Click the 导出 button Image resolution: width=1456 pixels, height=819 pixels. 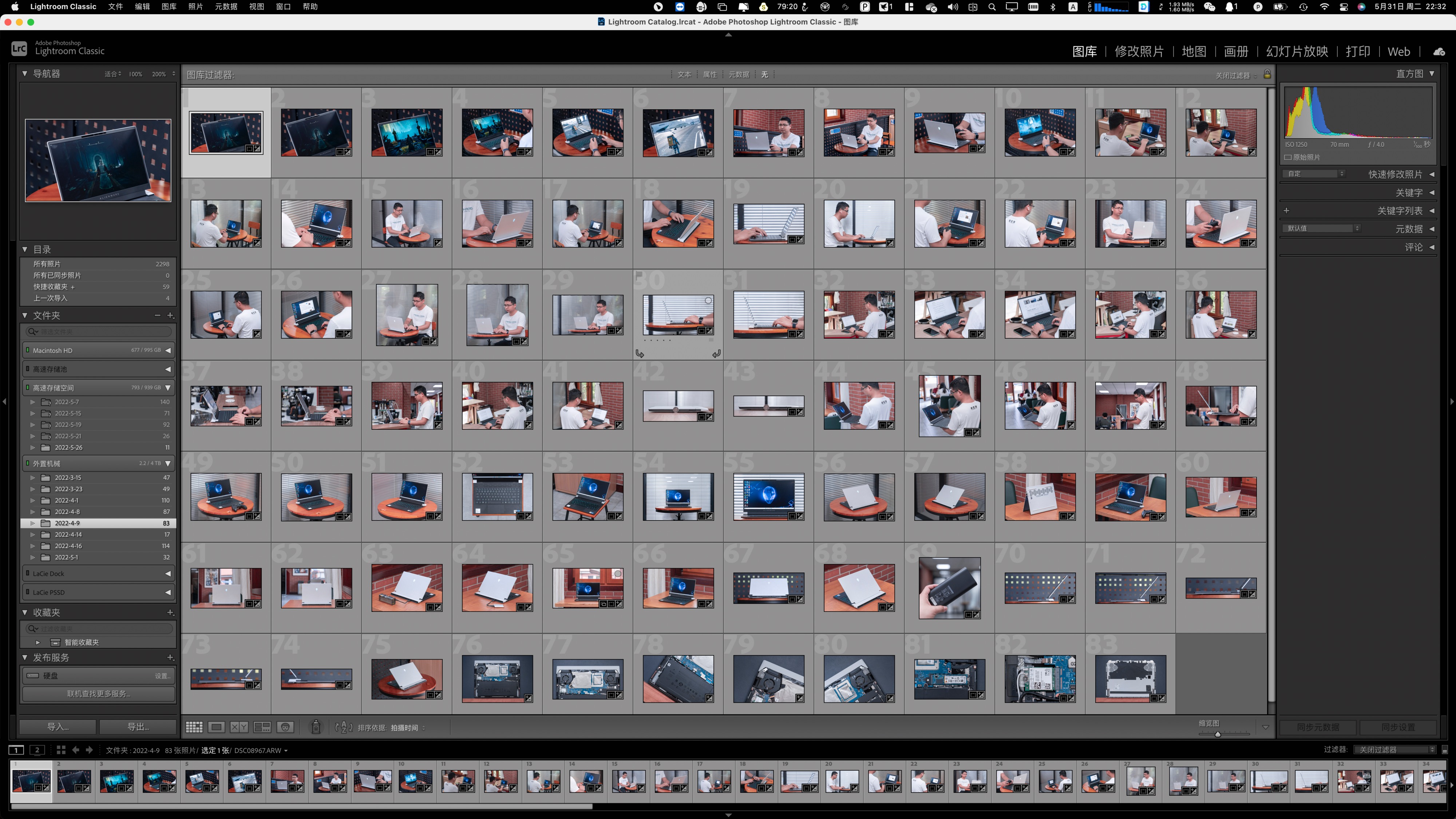pyautogui.click(x=138, y=727)
